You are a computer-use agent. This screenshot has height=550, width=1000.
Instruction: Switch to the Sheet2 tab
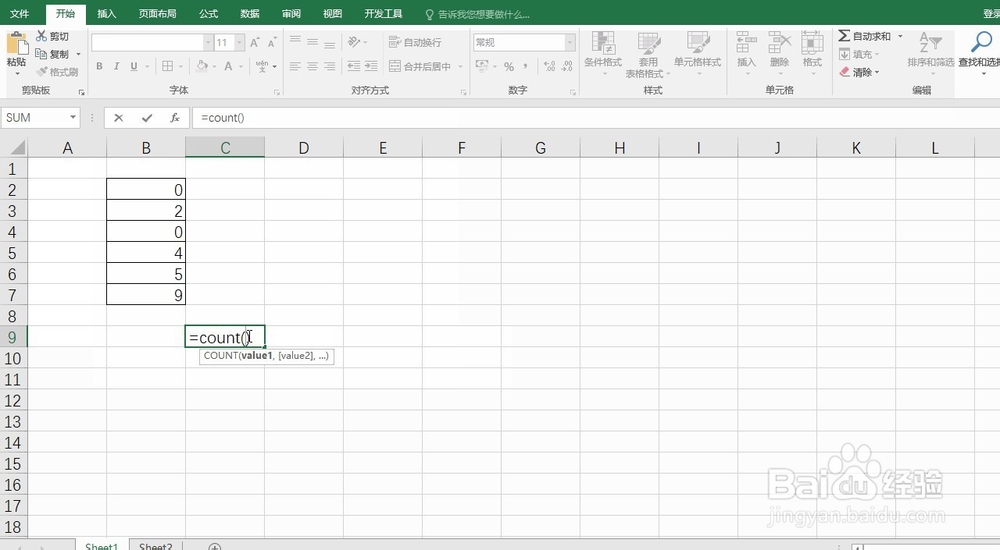pos(156,546)
